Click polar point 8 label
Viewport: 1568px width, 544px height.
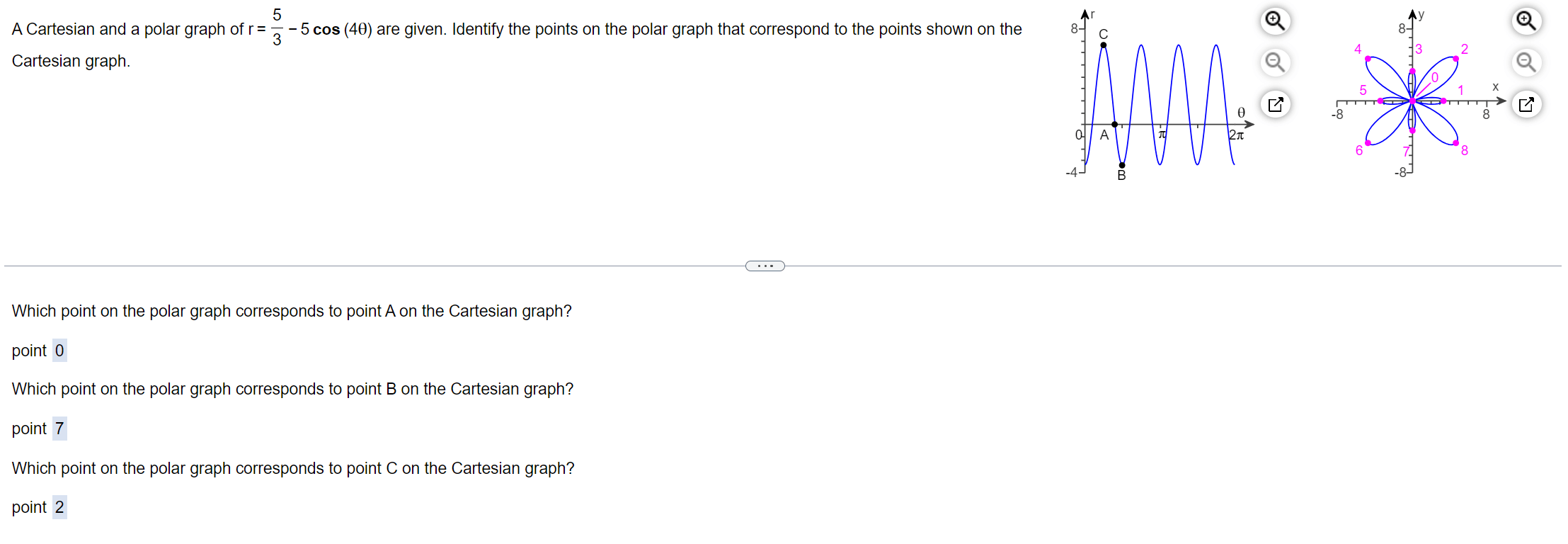[x=1465, y=150]
